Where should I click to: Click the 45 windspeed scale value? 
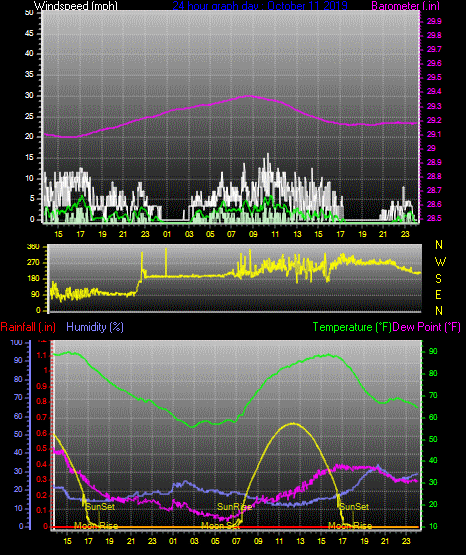tap(29, 33)
